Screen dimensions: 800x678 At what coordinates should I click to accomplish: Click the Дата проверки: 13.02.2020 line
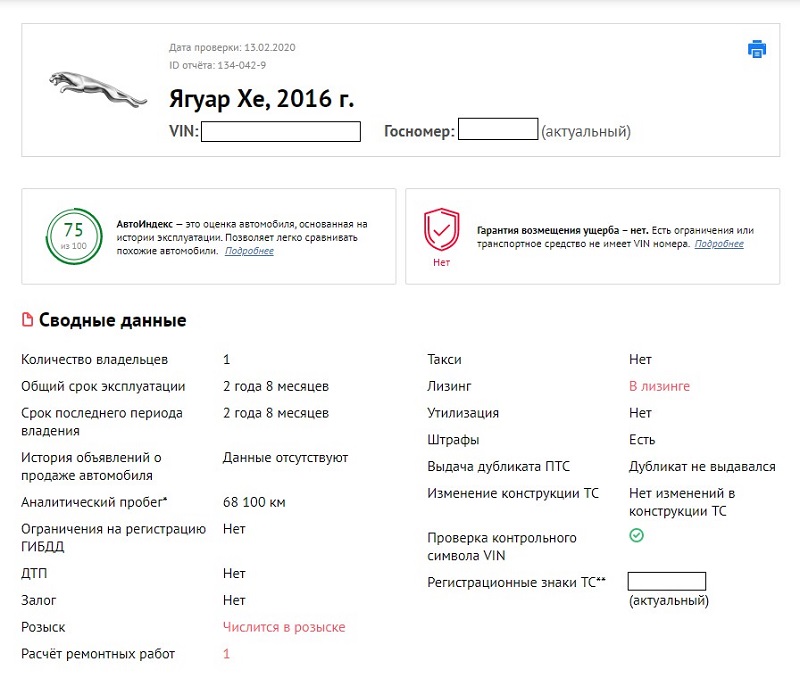coord(232,47)
